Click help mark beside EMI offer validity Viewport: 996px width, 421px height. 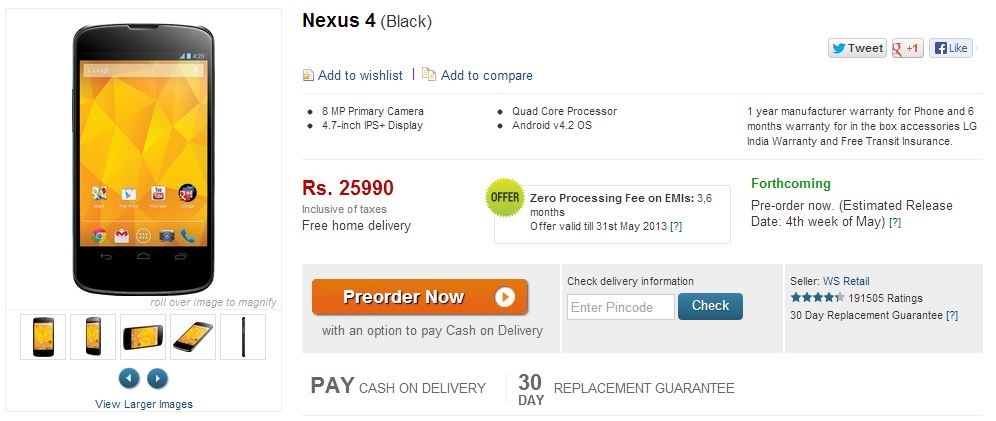pos(676,227)
